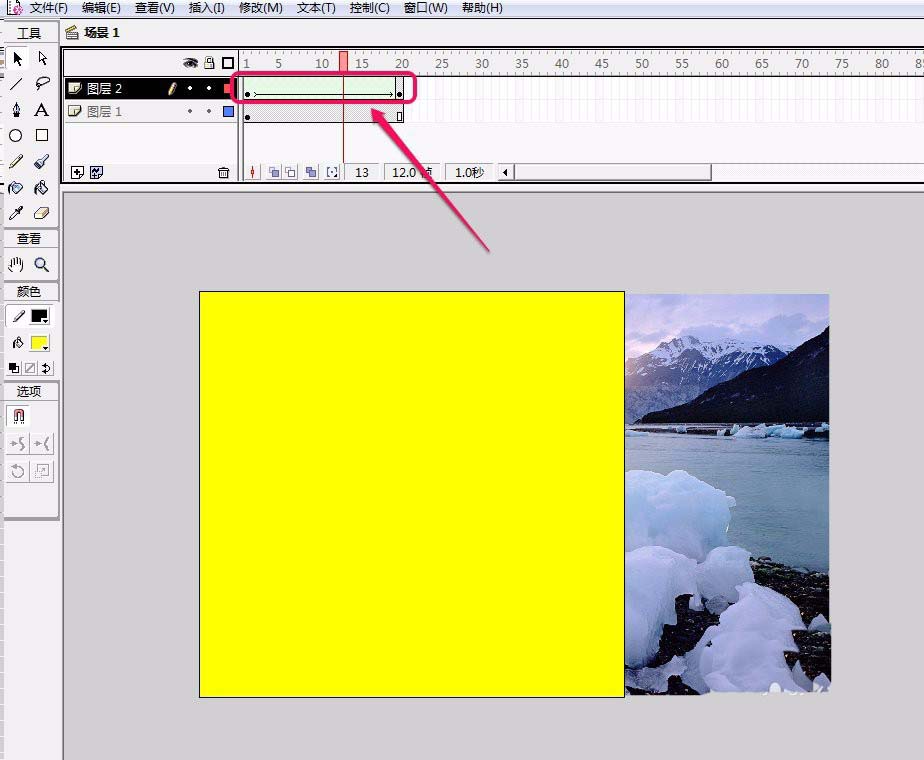
Task: Open the 查看(V) menu
Action: point(154,8)
